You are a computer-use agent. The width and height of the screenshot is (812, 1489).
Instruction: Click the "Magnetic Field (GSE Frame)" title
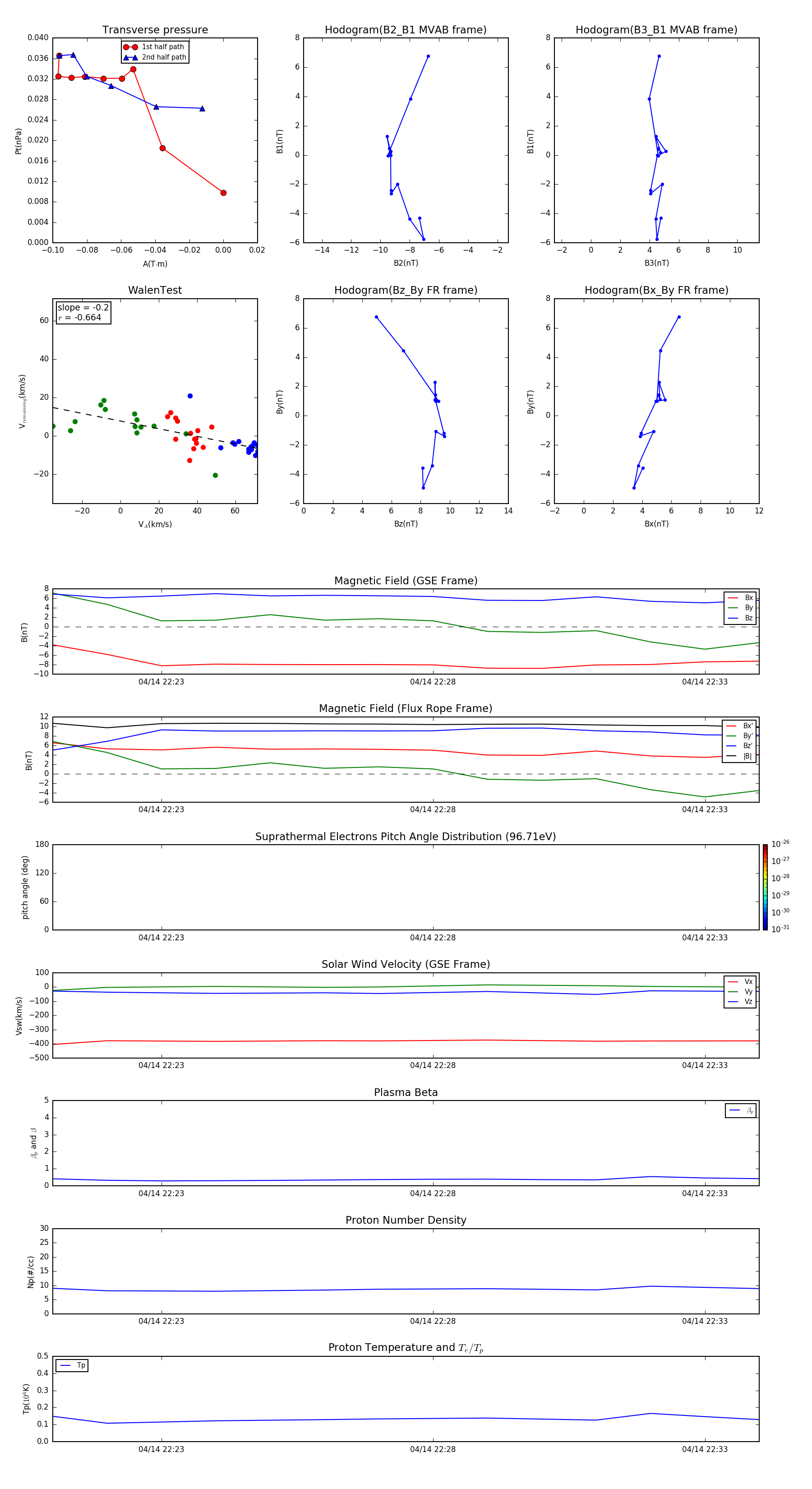coord(406,581)
